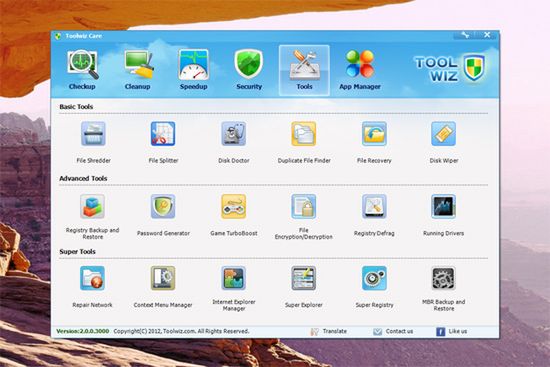Click the Advanced Tools heading
Screen dimensions: 550x367
point(83,179)
